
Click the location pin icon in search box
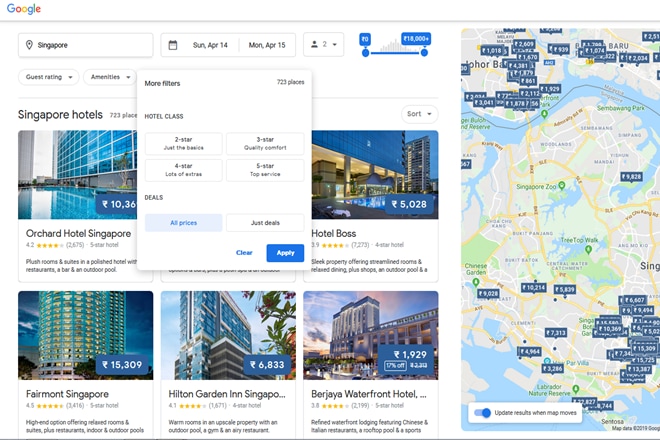point(29,45)
